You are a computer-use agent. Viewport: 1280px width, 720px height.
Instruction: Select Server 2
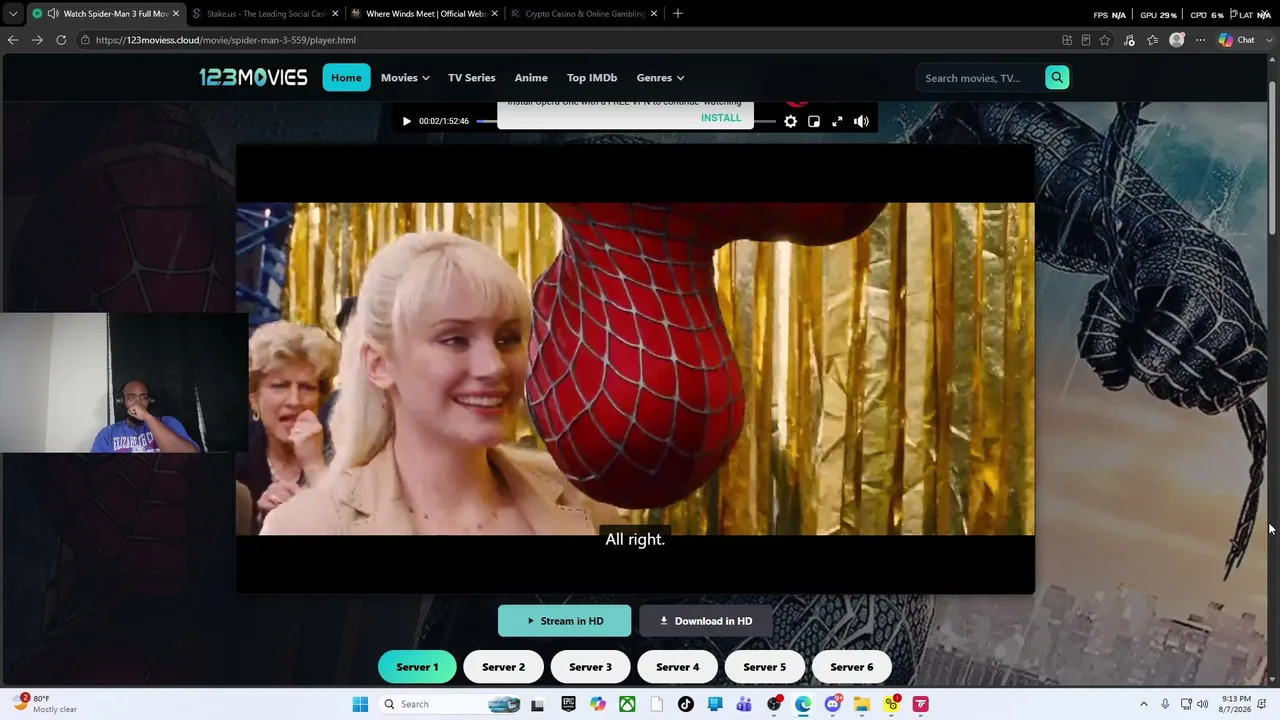click(x=503, y=667)
